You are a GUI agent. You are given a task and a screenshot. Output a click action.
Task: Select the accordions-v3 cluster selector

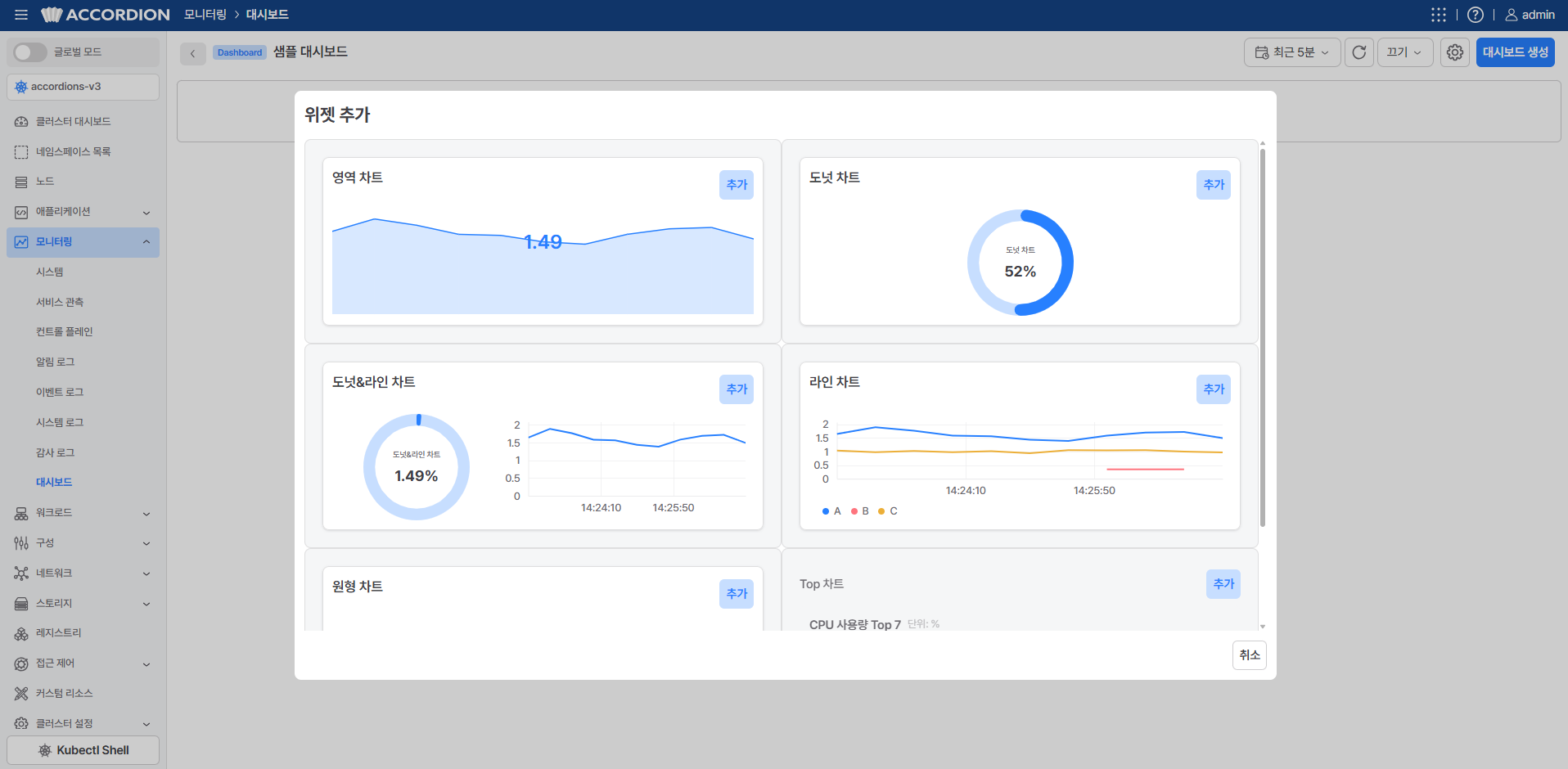[x=83, y=88]
